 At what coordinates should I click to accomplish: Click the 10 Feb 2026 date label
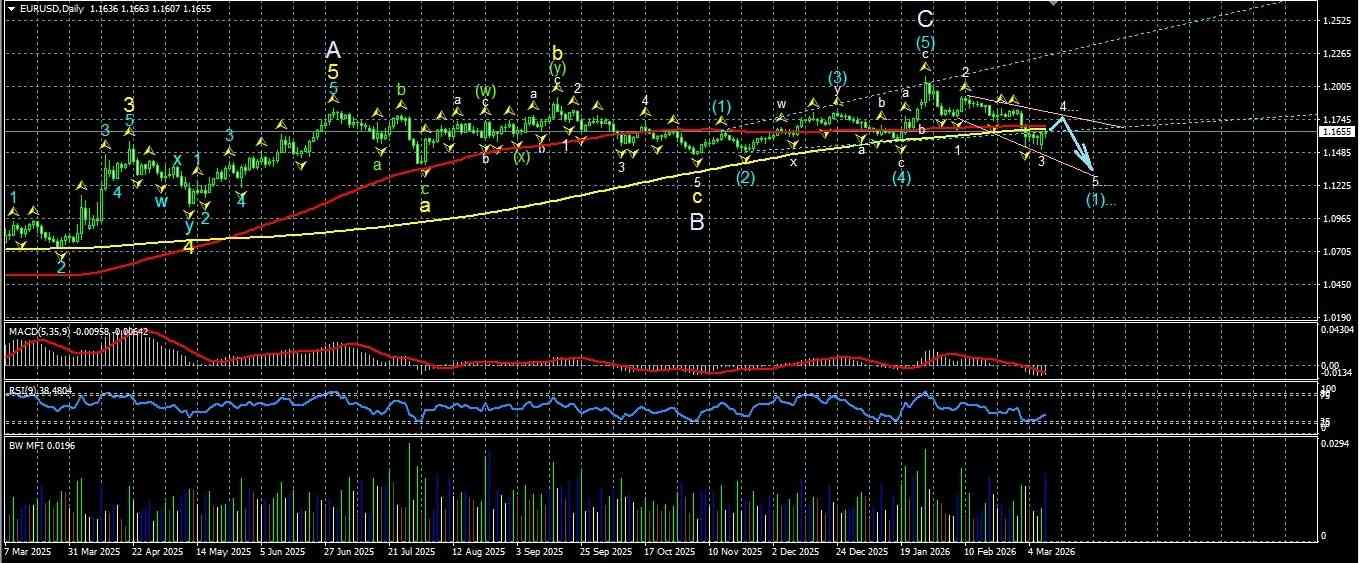point(990,551)
